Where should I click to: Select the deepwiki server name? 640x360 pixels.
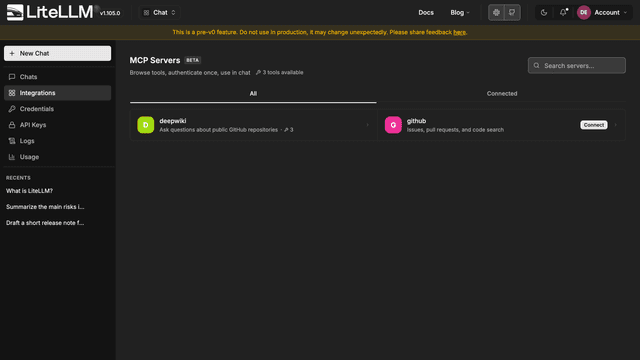173,121
